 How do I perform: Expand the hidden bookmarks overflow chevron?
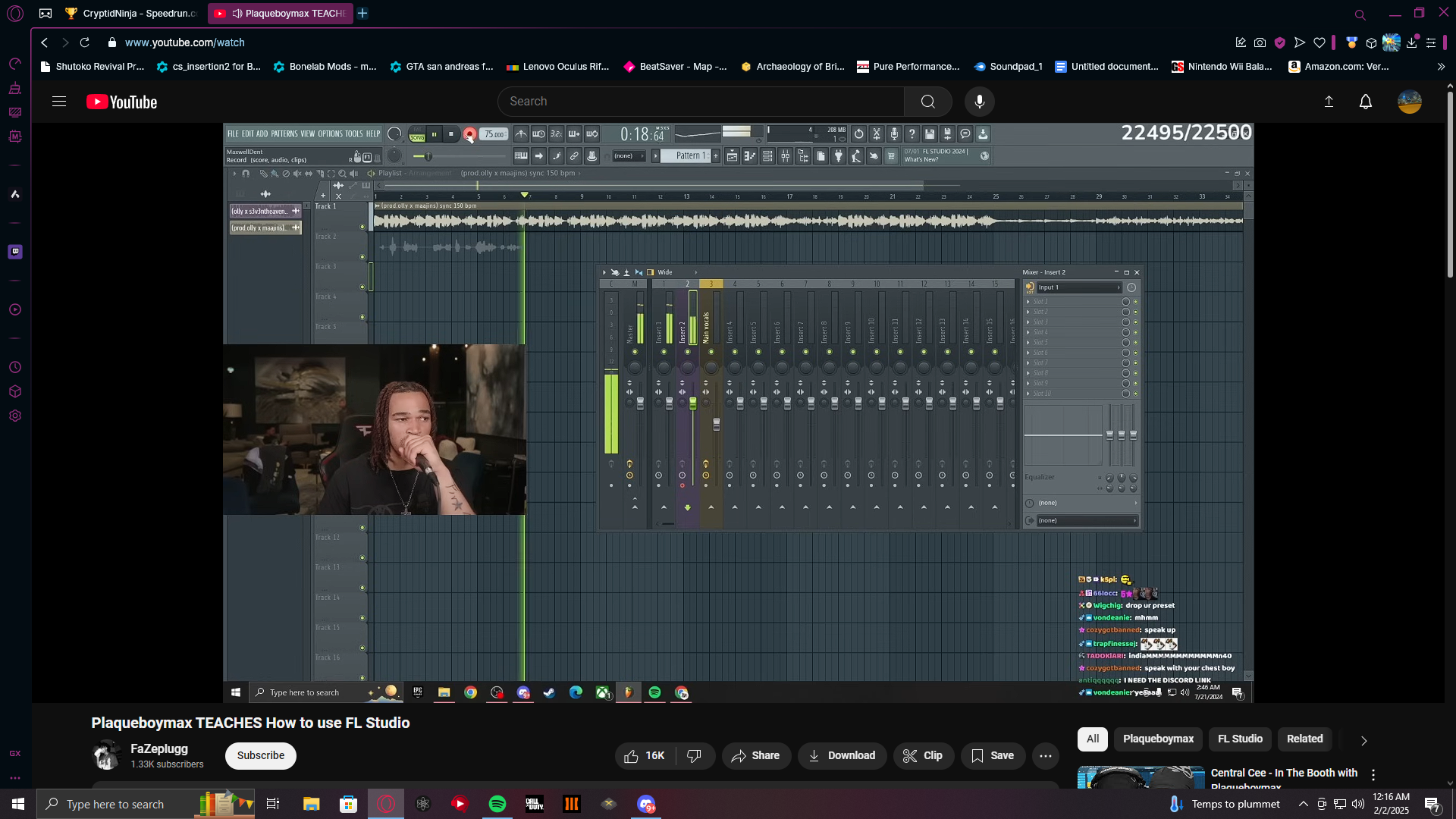point(1441,67)
